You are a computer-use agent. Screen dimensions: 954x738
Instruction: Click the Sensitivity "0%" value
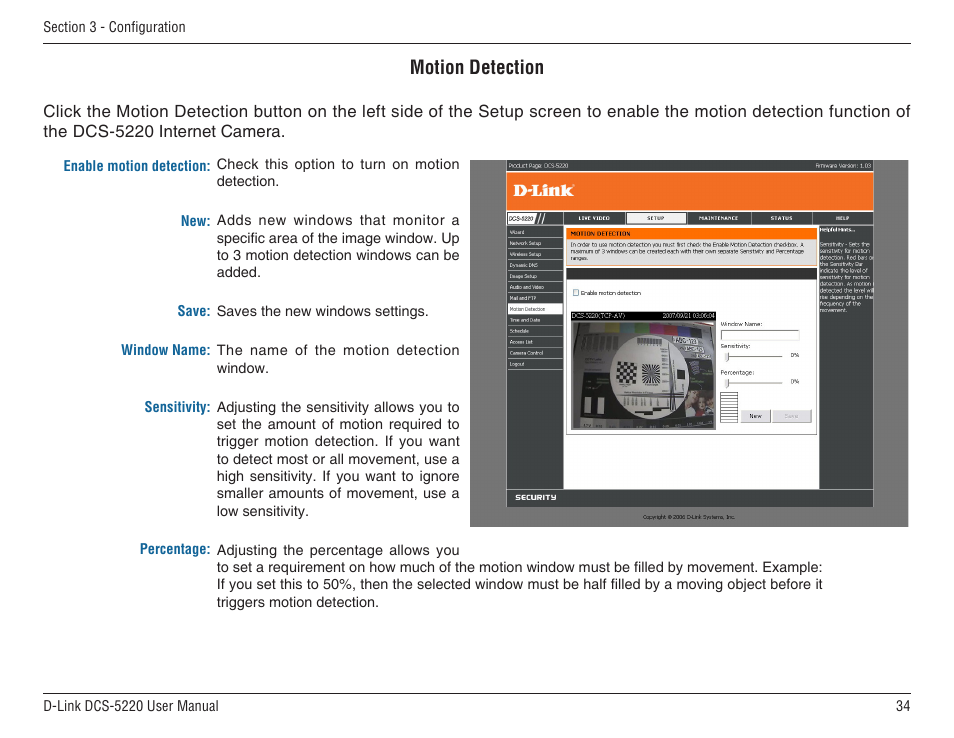tap(795, 355)
